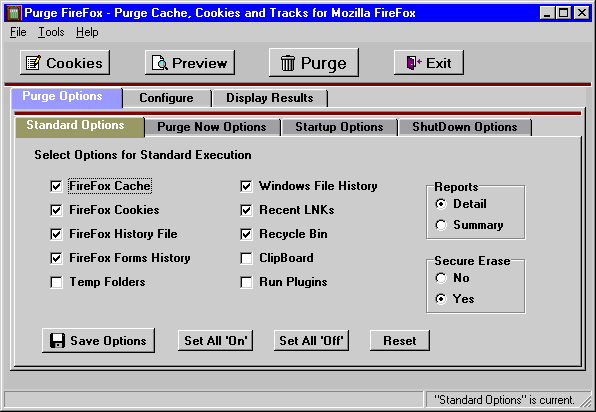
Task: Open the Purge Now Options tab
Action: pyautogui.click(x=212, y=127)
